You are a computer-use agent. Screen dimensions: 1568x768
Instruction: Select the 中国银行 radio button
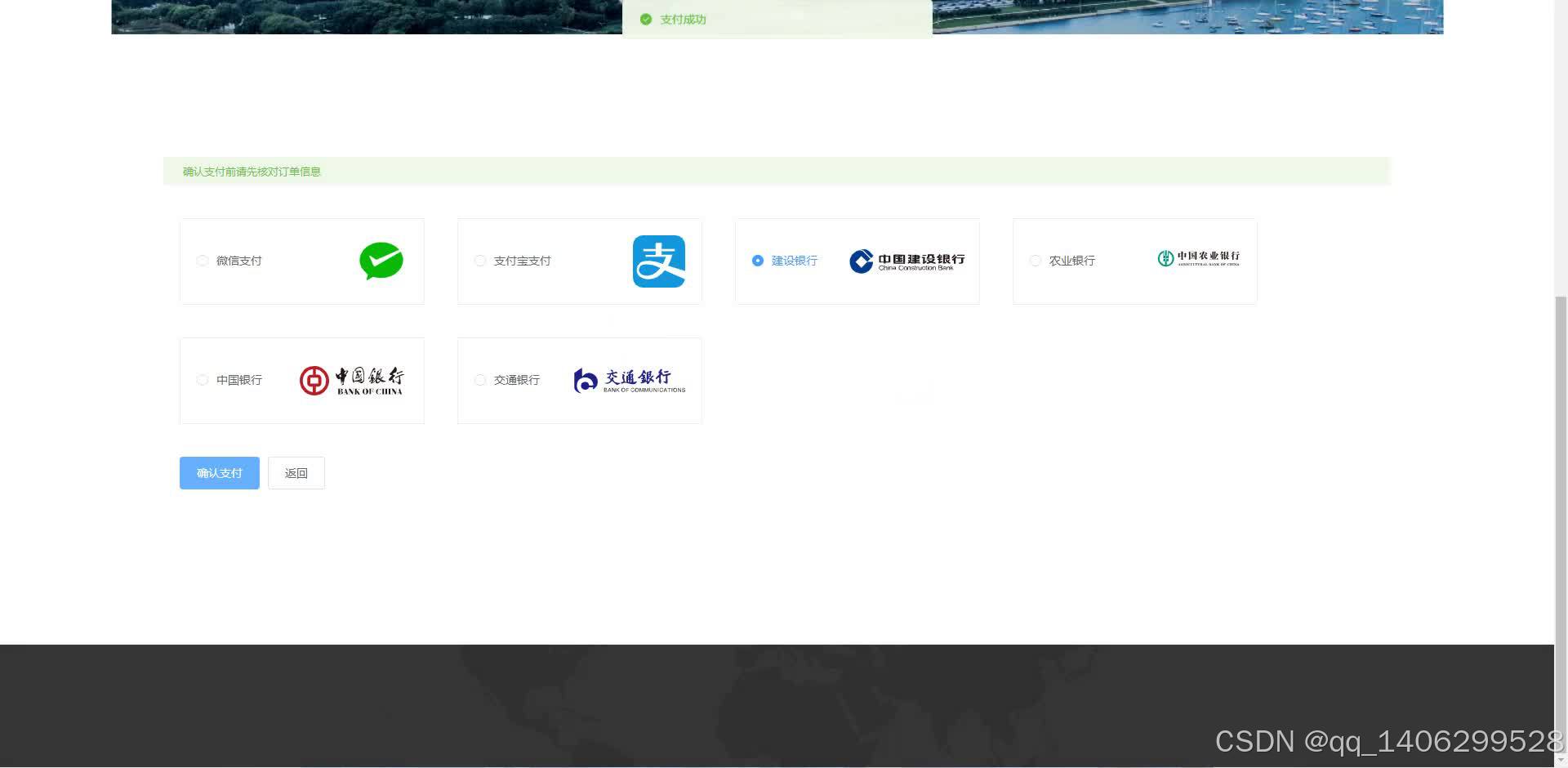click(x=203, y=380)
